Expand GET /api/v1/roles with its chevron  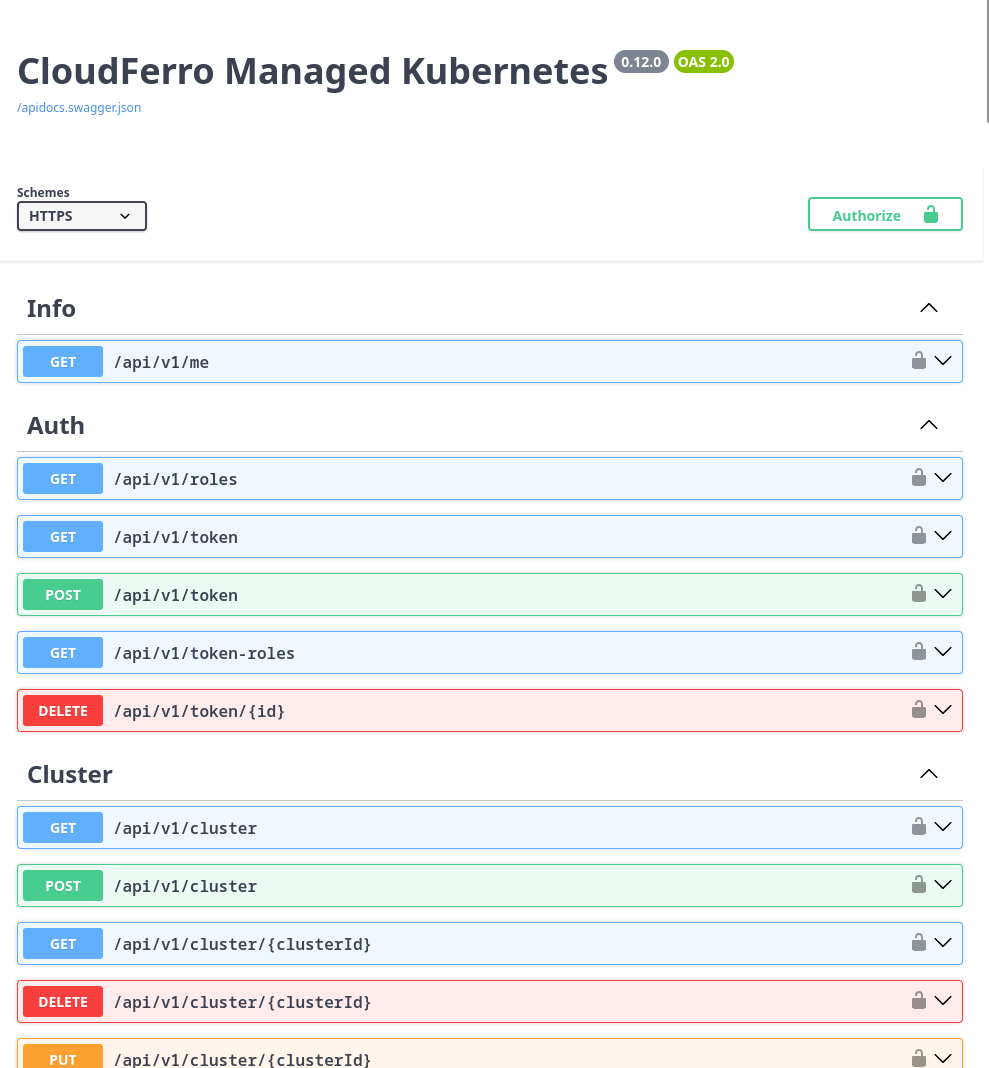pos(943,478)
